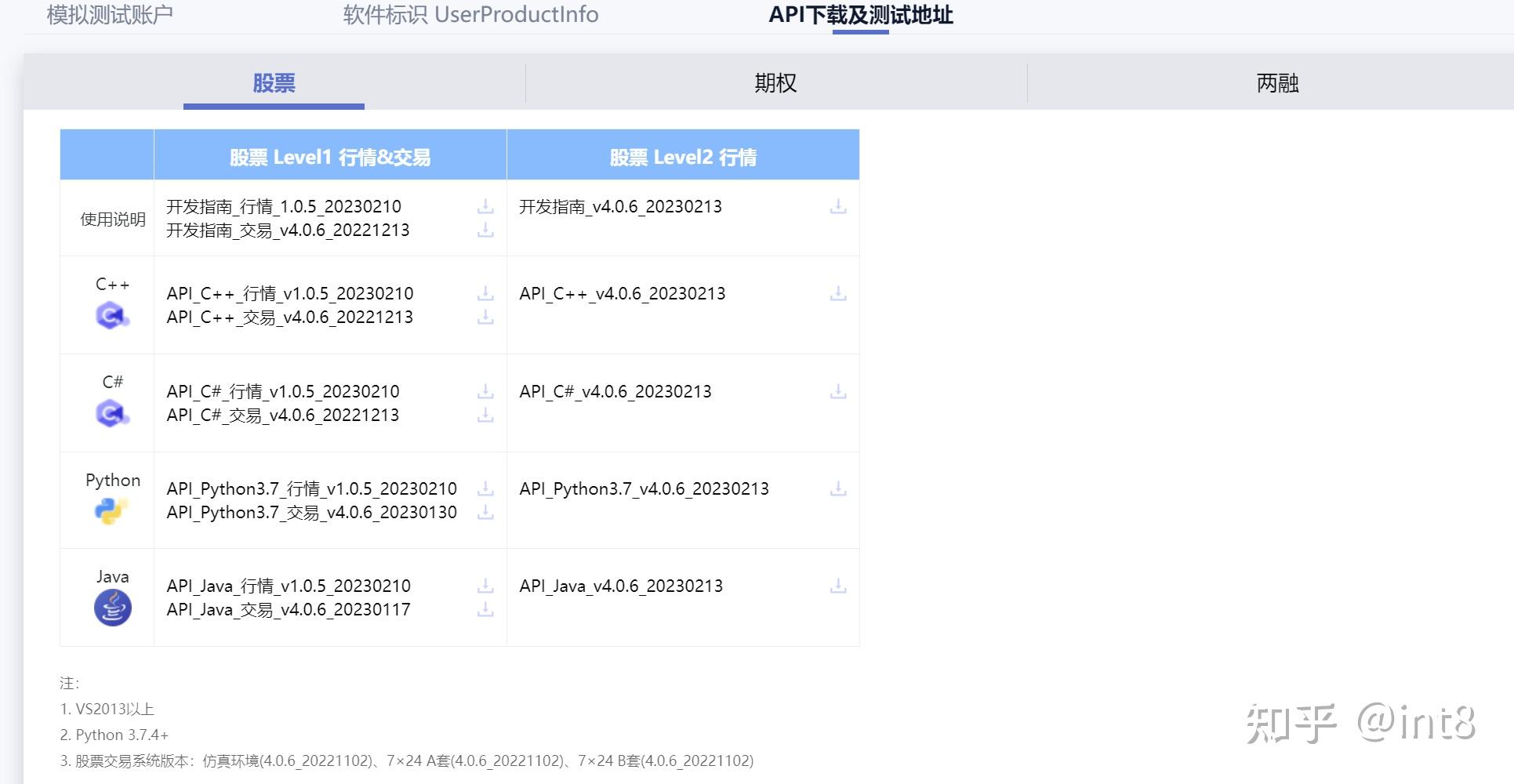Download API_Java_v4.0.6_20230213 Level2 package
Image resolution: width=1514 pixels, height=784 pixels.
839,586
